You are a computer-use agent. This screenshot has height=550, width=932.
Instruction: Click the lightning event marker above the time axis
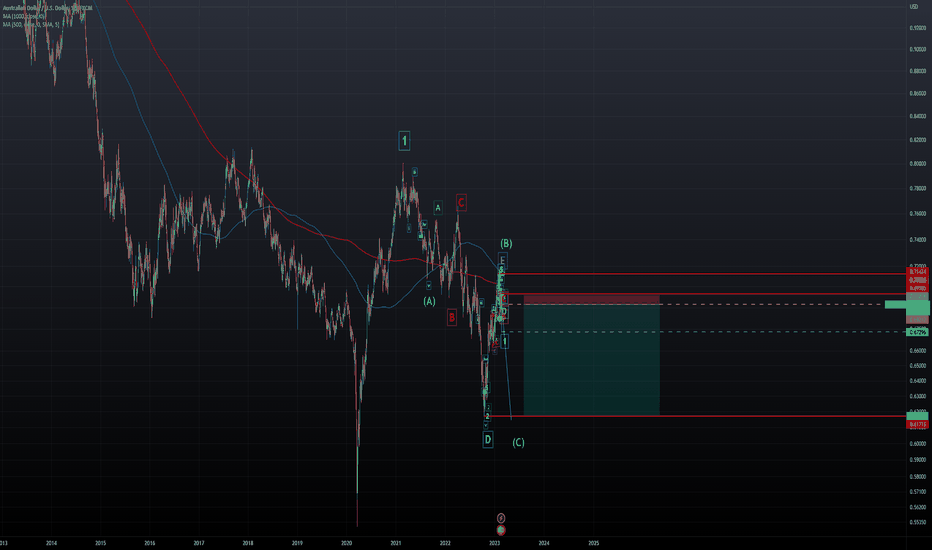point(501,518)
